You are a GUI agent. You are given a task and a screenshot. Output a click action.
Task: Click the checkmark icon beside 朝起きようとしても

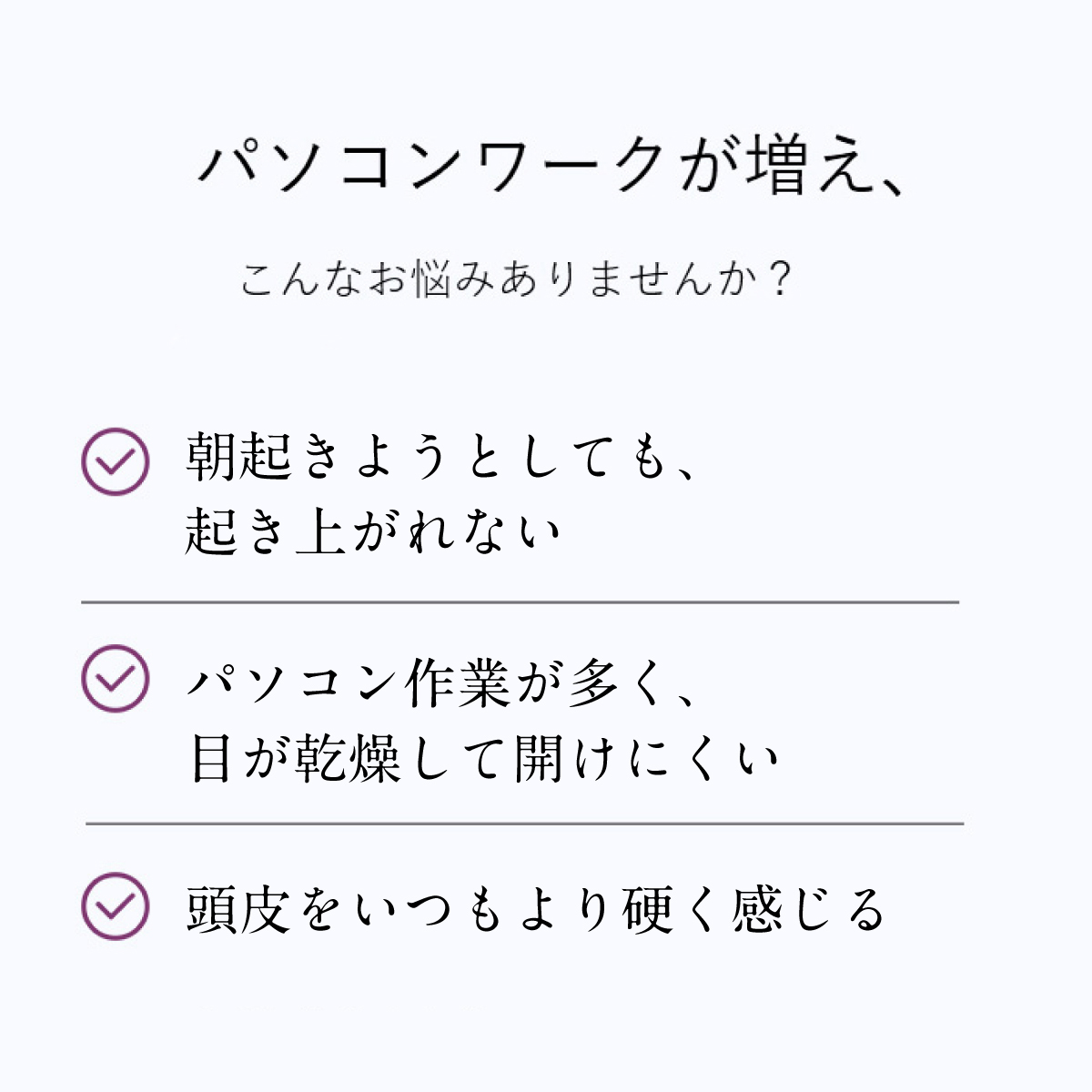click(x=115, y=461)
